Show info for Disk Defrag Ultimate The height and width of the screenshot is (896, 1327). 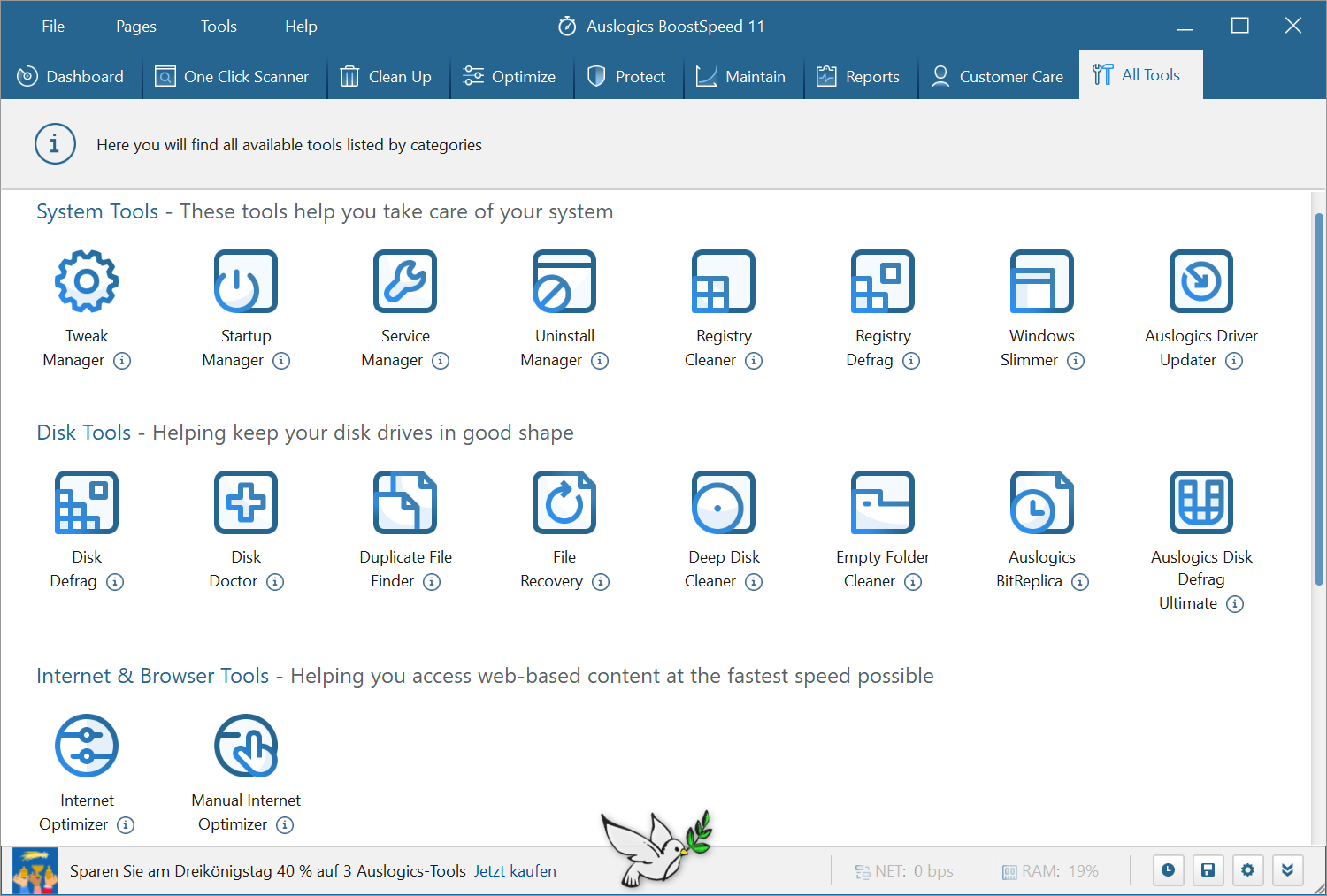click(1235, 604)
